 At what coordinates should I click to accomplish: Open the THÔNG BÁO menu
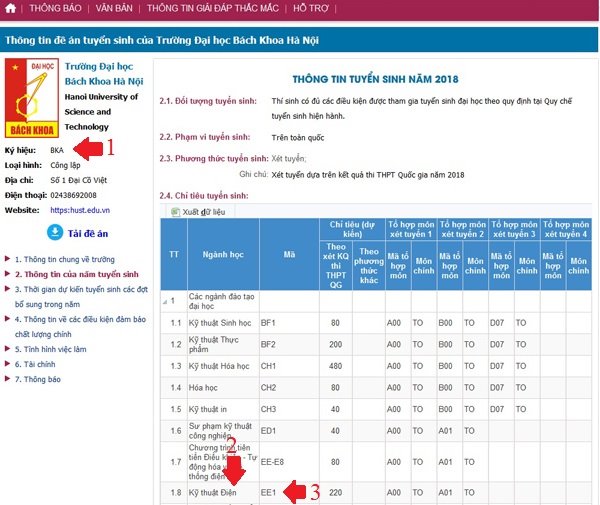coord(55,9)
